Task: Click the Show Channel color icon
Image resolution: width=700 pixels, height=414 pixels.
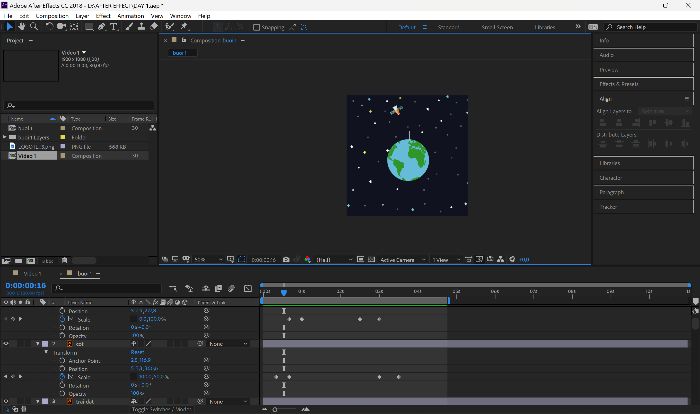Action: point(308,259)
